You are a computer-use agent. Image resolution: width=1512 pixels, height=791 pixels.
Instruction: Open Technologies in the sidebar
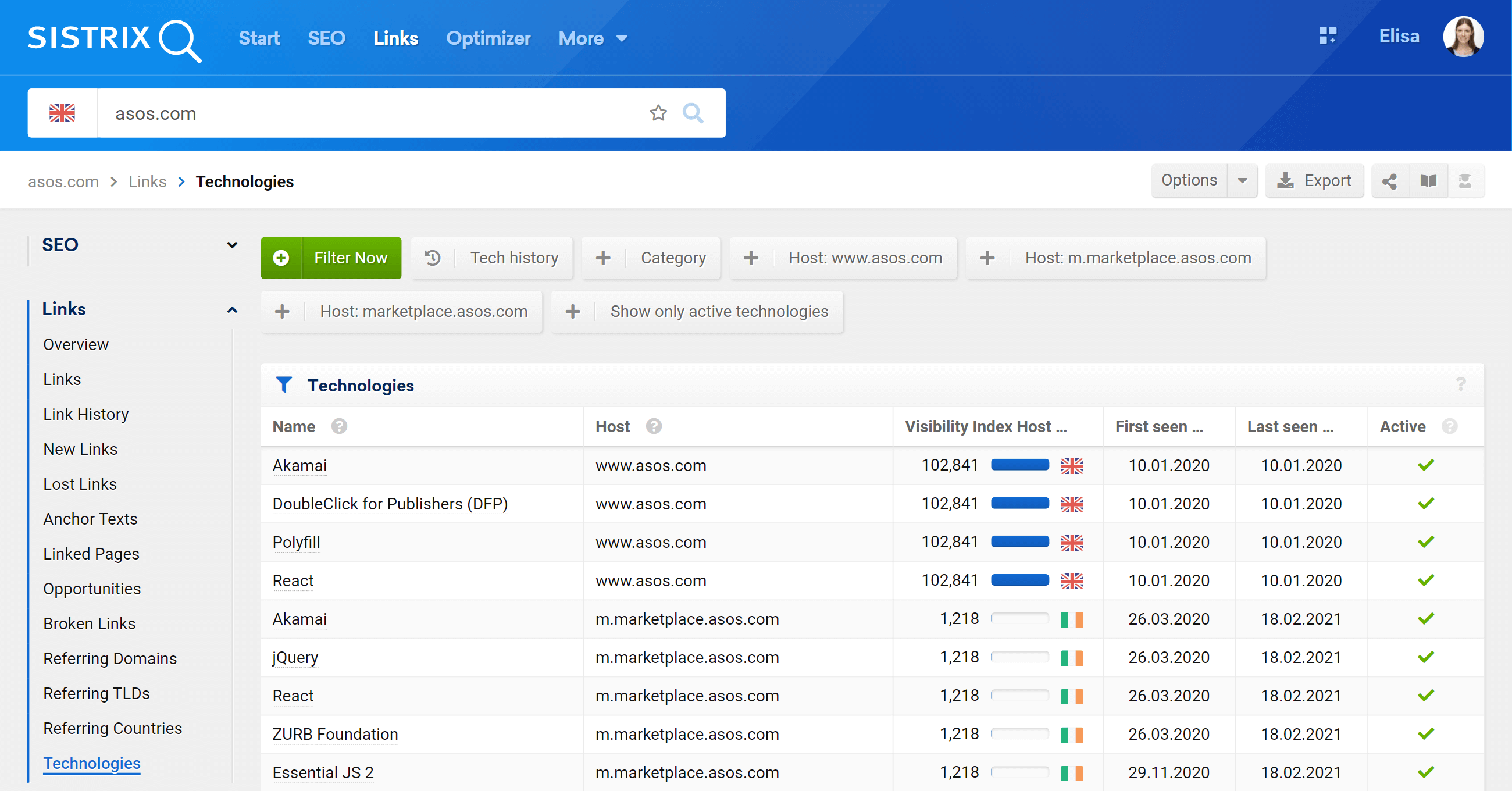point(91,764)
